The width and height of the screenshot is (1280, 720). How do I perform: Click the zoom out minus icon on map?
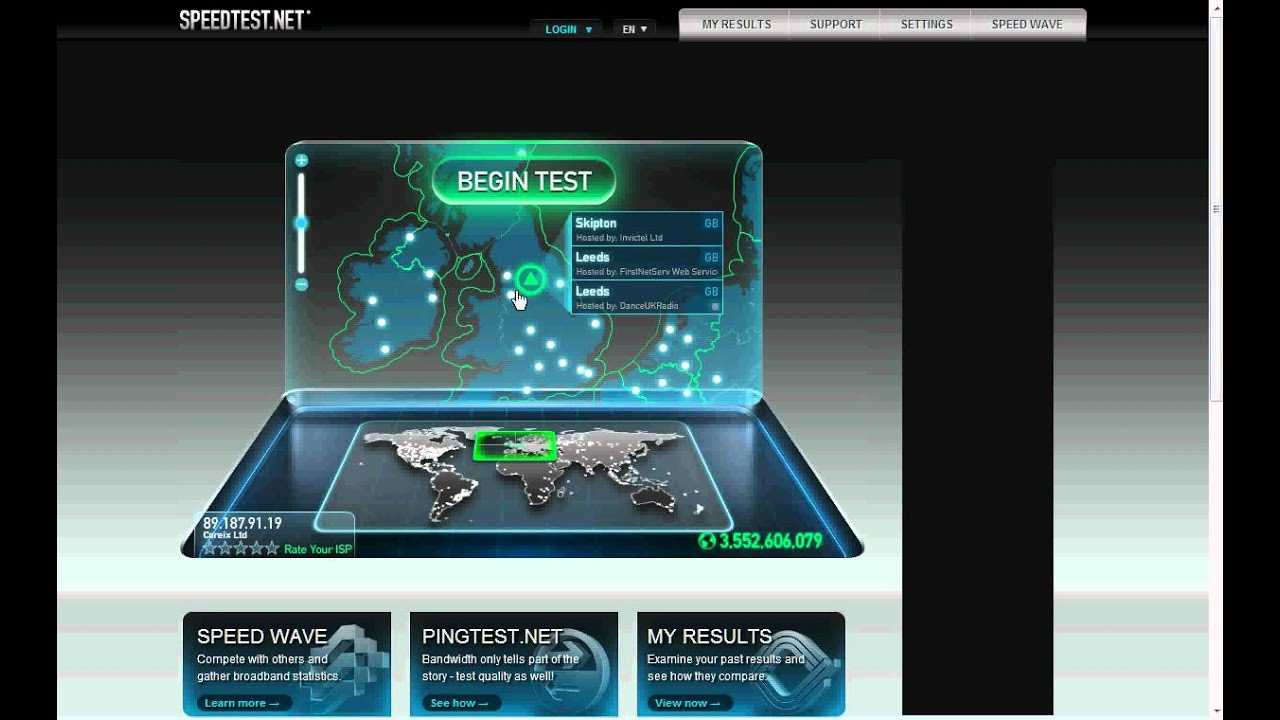(301, 285)
